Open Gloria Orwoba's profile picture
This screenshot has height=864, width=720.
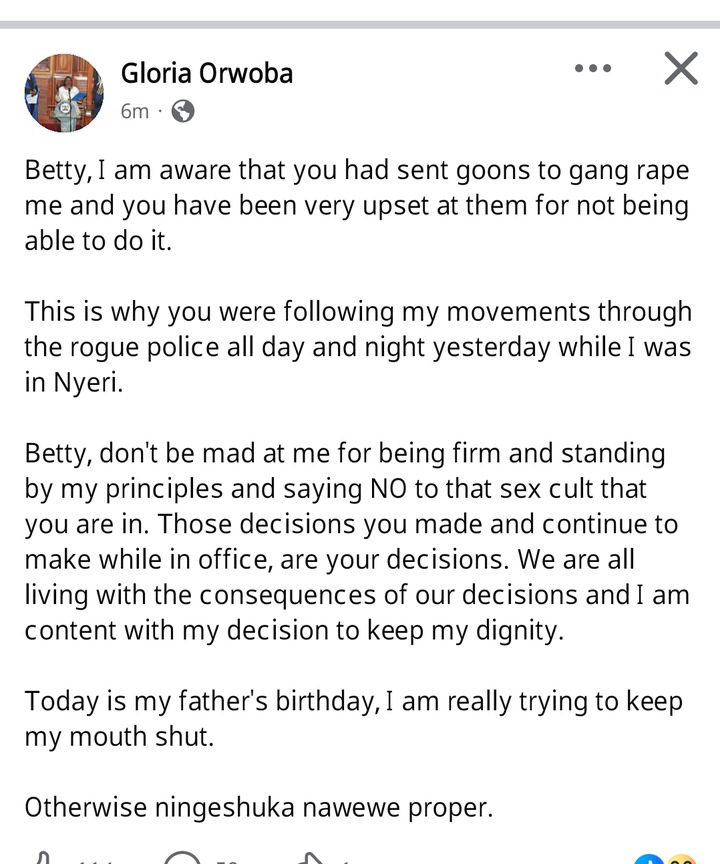pyautogui.click(x=64, y=93)
